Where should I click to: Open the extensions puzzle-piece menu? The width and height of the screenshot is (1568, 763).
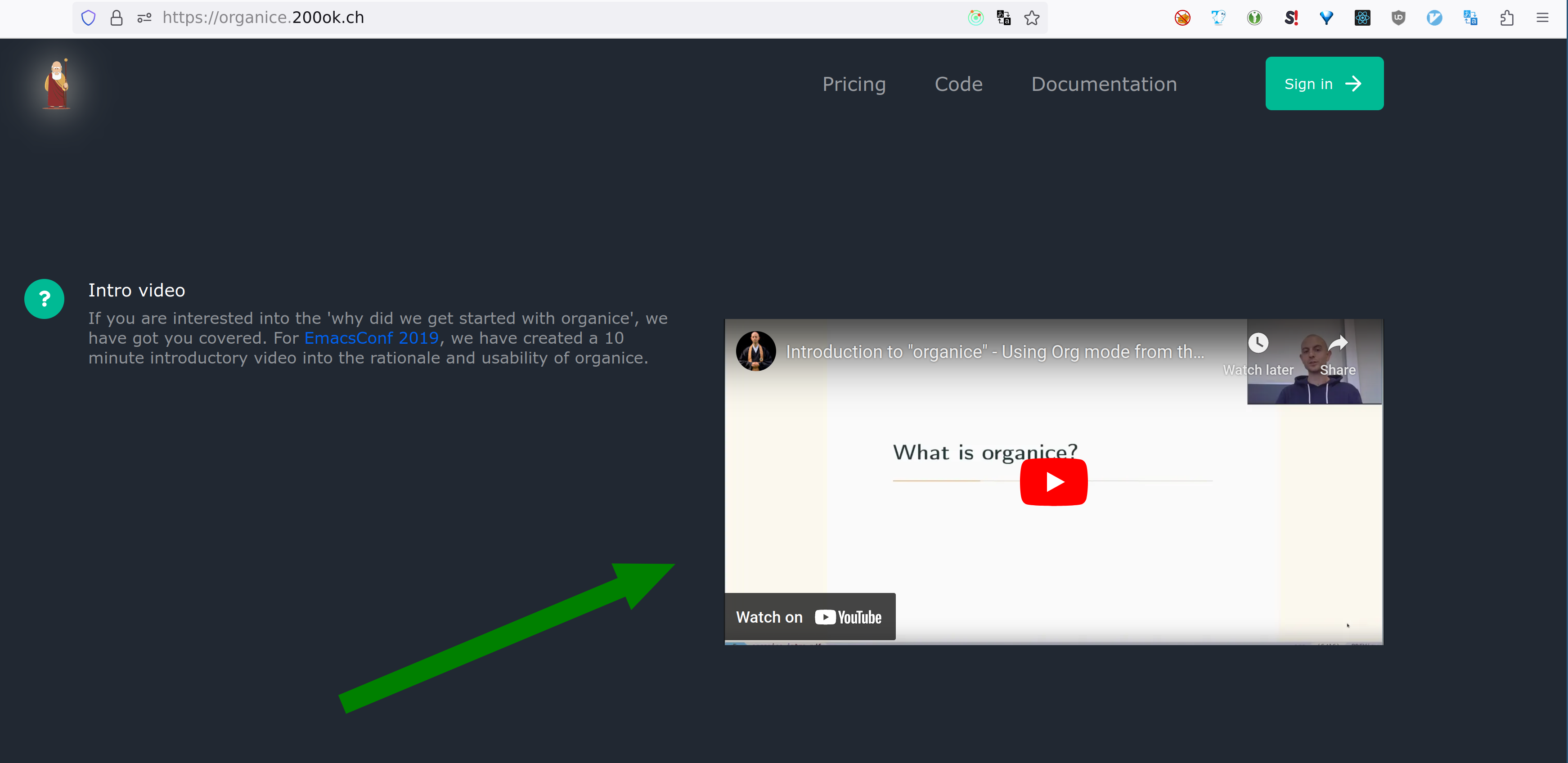coord(1507,18)
